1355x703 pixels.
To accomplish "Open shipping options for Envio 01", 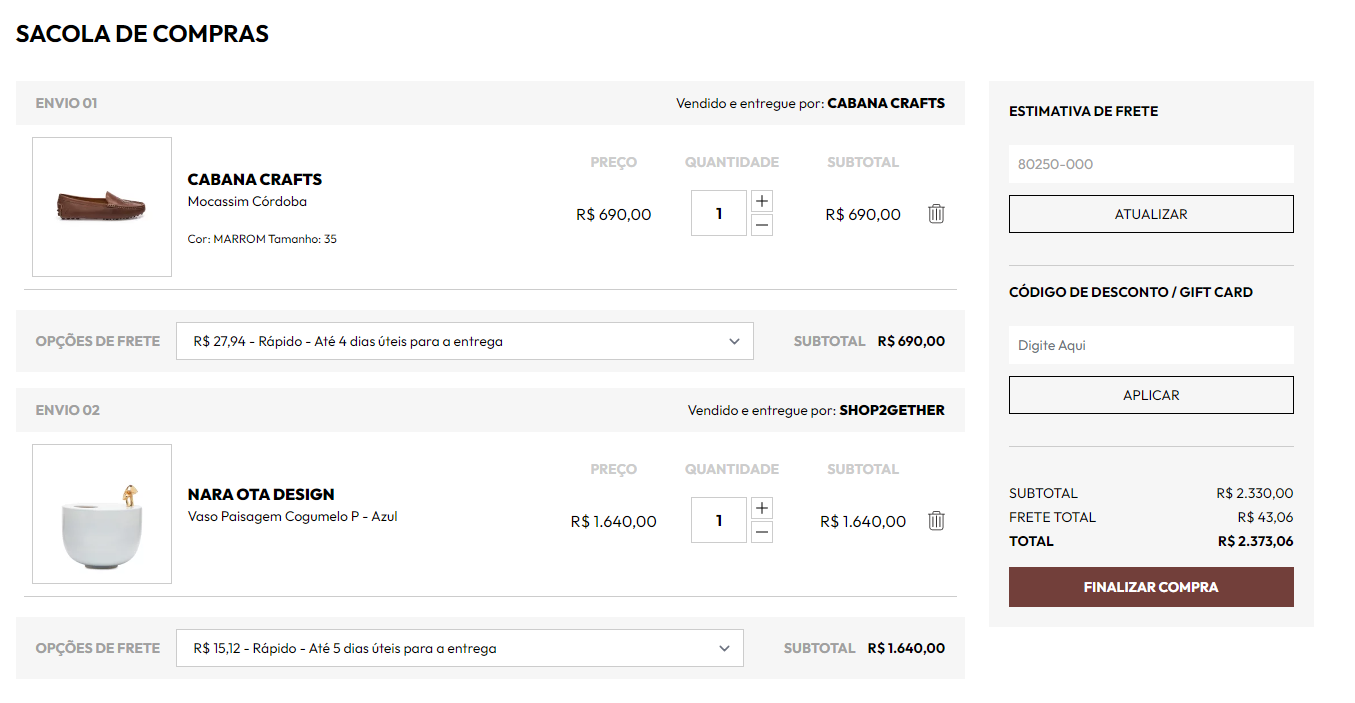I will point(465,341).
